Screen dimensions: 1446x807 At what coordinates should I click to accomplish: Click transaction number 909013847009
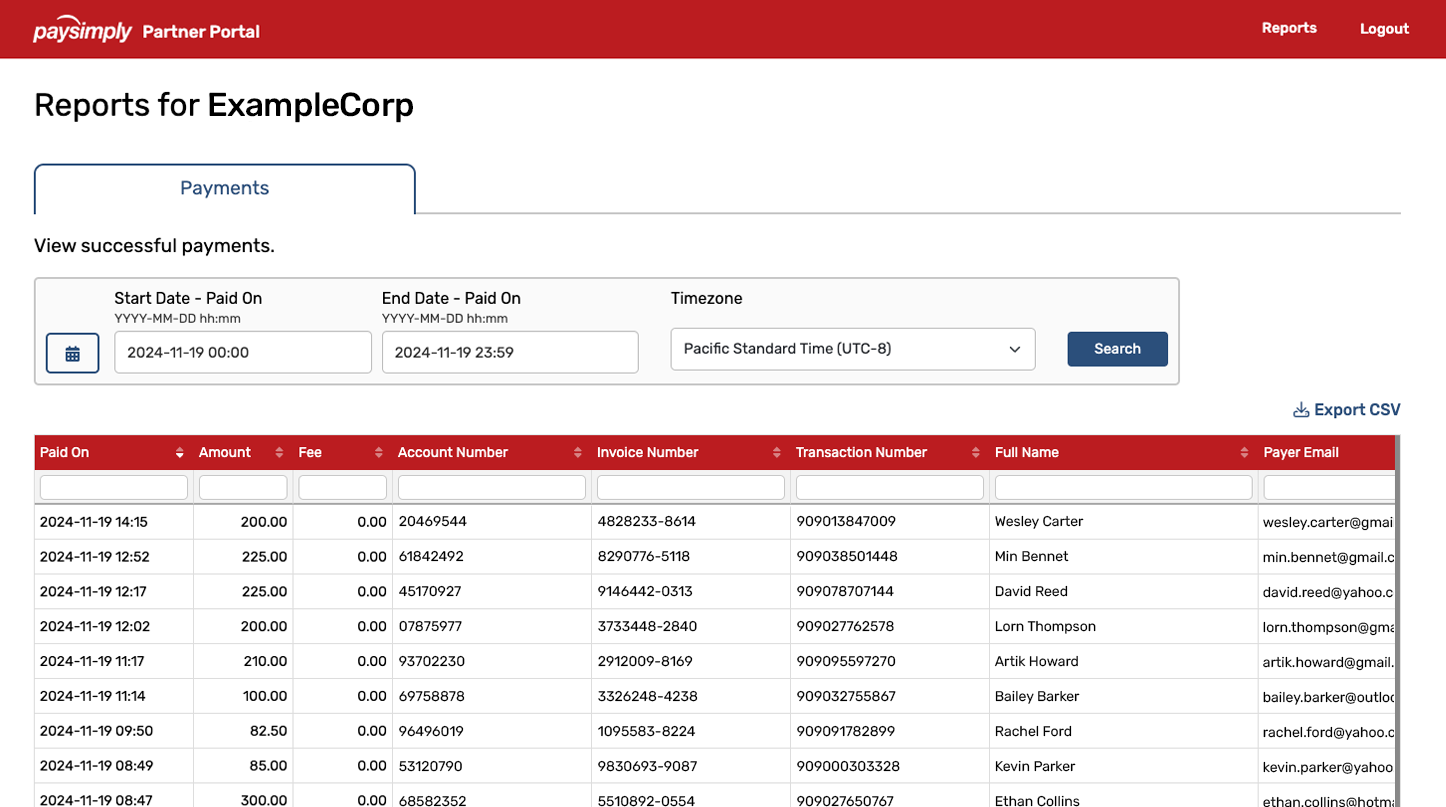coord(846,522)
